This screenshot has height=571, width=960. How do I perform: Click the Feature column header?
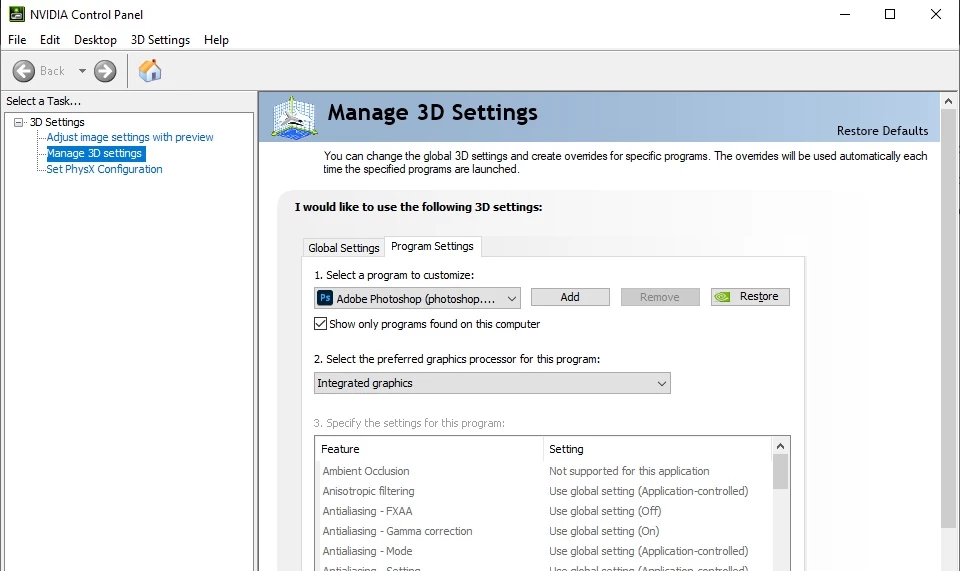[x=429, y=449]
